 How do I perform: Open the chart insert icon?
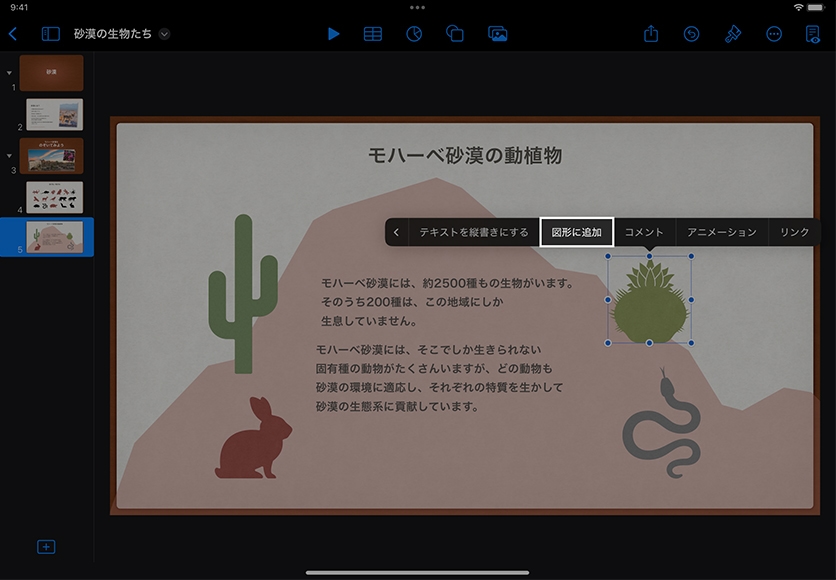(x=414, y=33)
